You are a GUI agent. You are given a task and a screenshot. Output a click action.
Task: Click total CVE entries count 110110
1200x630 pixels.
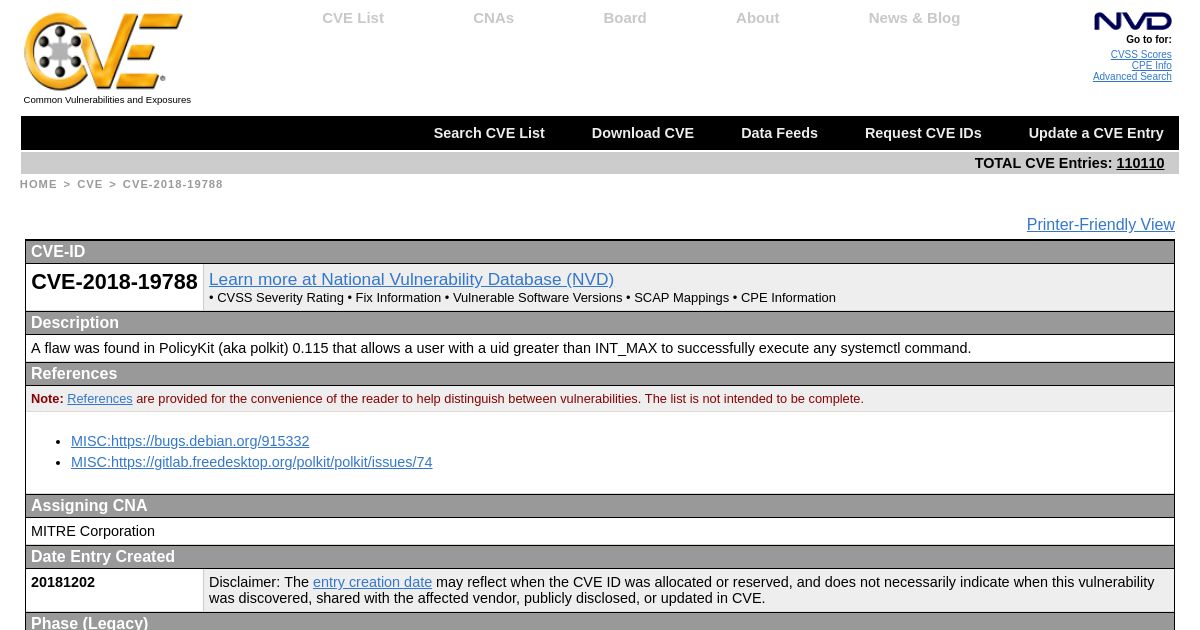click(x=1140, y=163)
